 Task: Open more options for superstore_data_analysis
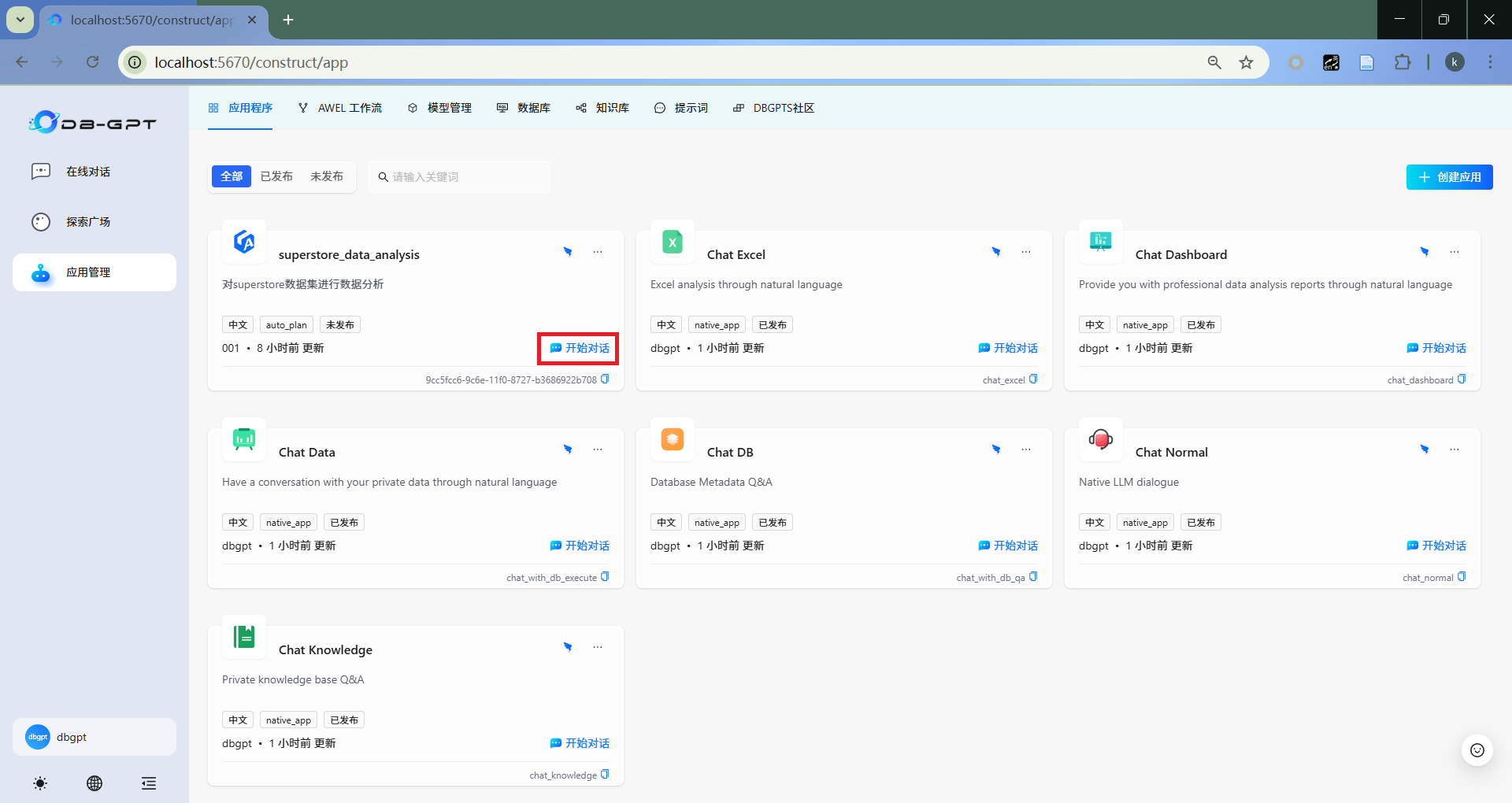pyautogui.click(x=598, y=252)
